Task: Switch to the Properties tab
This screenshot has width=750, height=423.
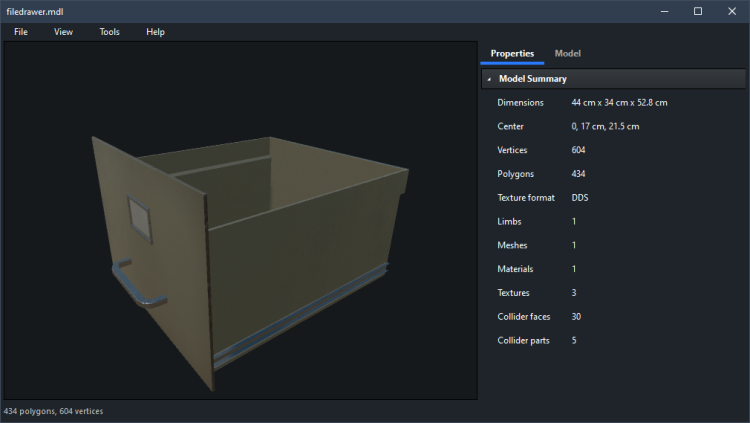Action: [512, 53]
